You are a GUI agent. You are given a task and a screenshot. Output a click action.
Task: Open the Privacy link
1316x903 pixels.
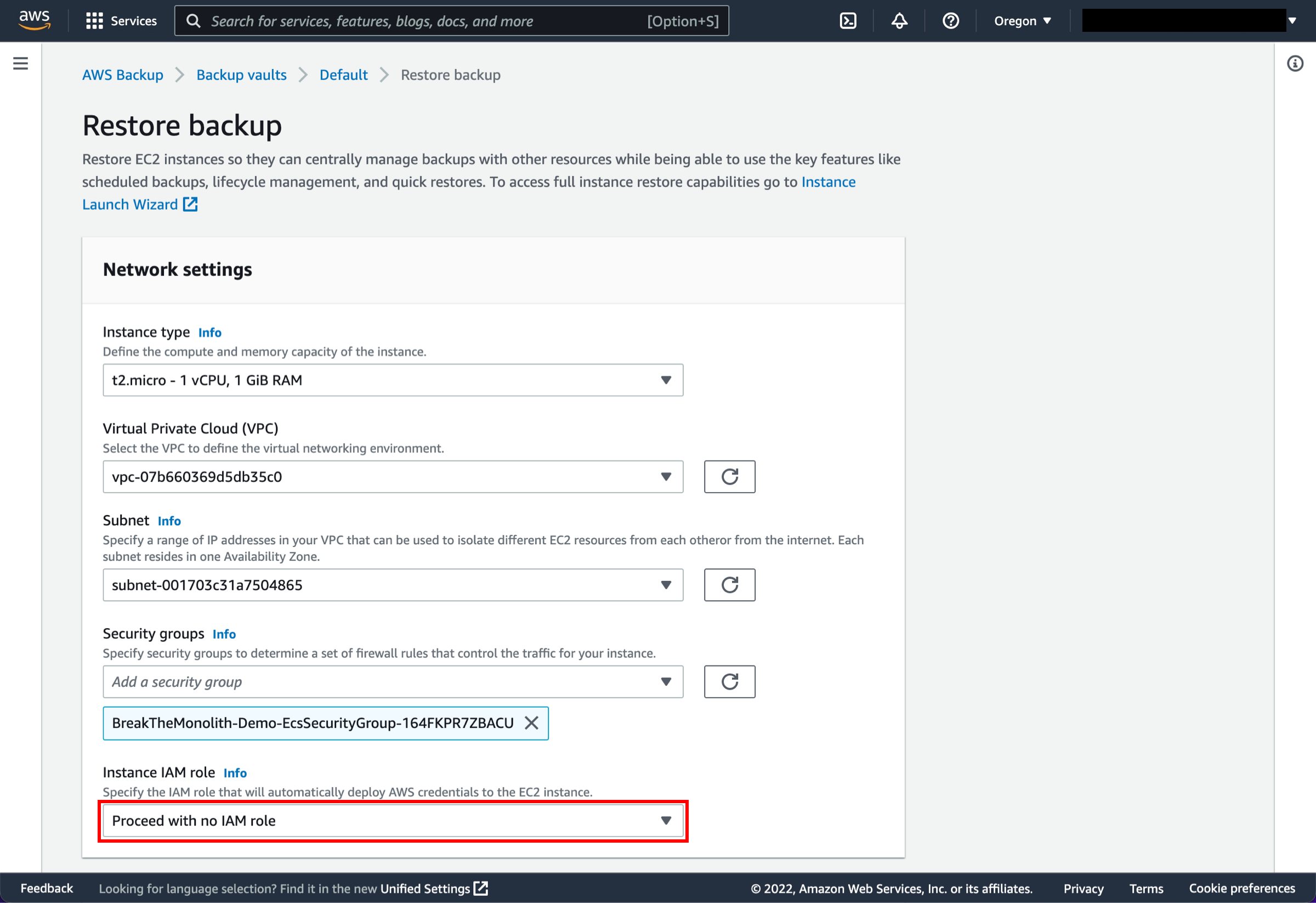(1084, 888)
